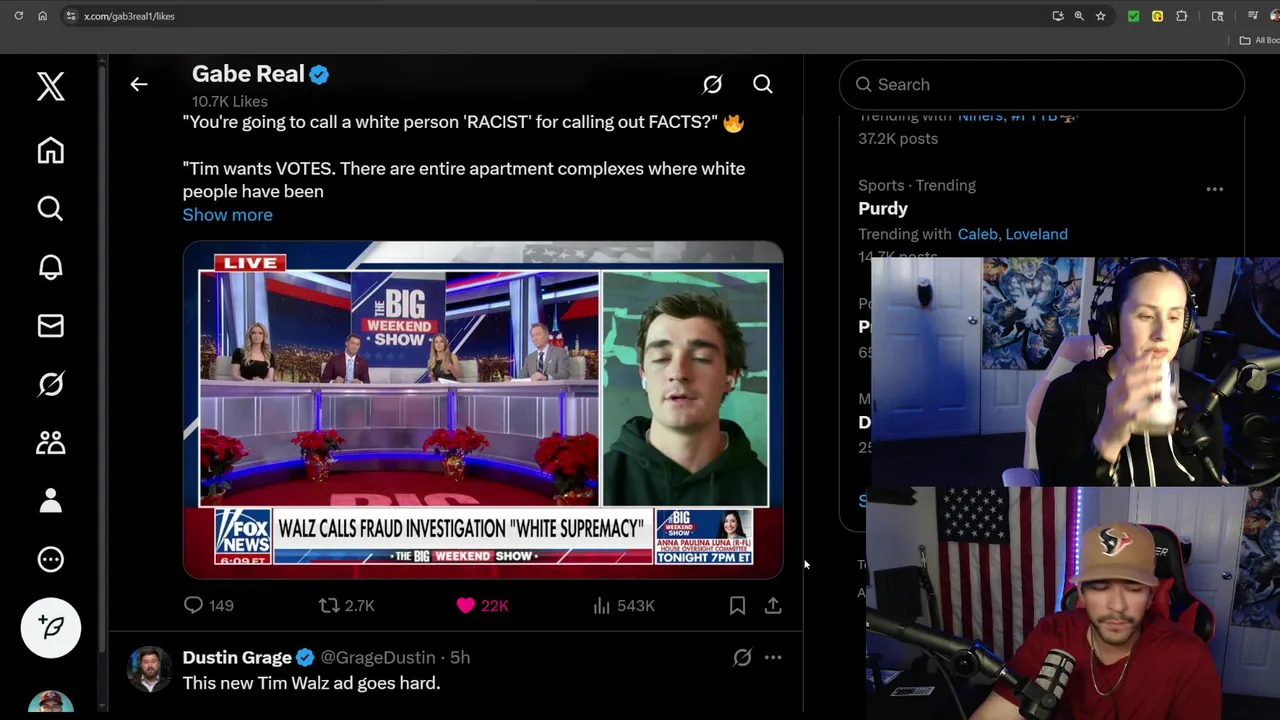This screenshot has width=1280, height=720.
Task: Repost the post with 2.7K reposts
Action: [346, 605]
